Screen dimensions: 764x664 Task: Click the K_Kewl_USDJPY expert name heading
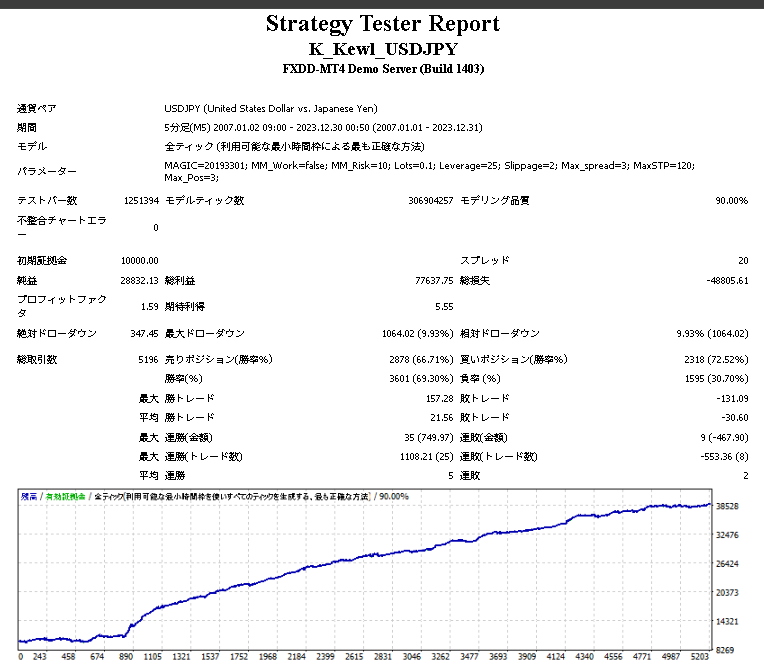point(382,49)
